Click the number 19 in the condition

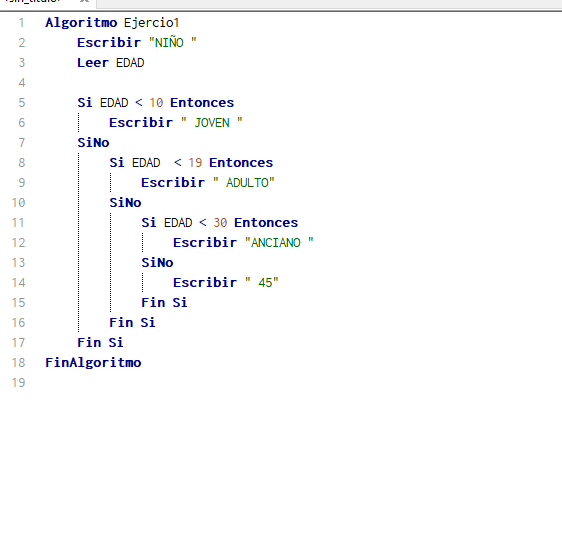click(x=195, y=163)
